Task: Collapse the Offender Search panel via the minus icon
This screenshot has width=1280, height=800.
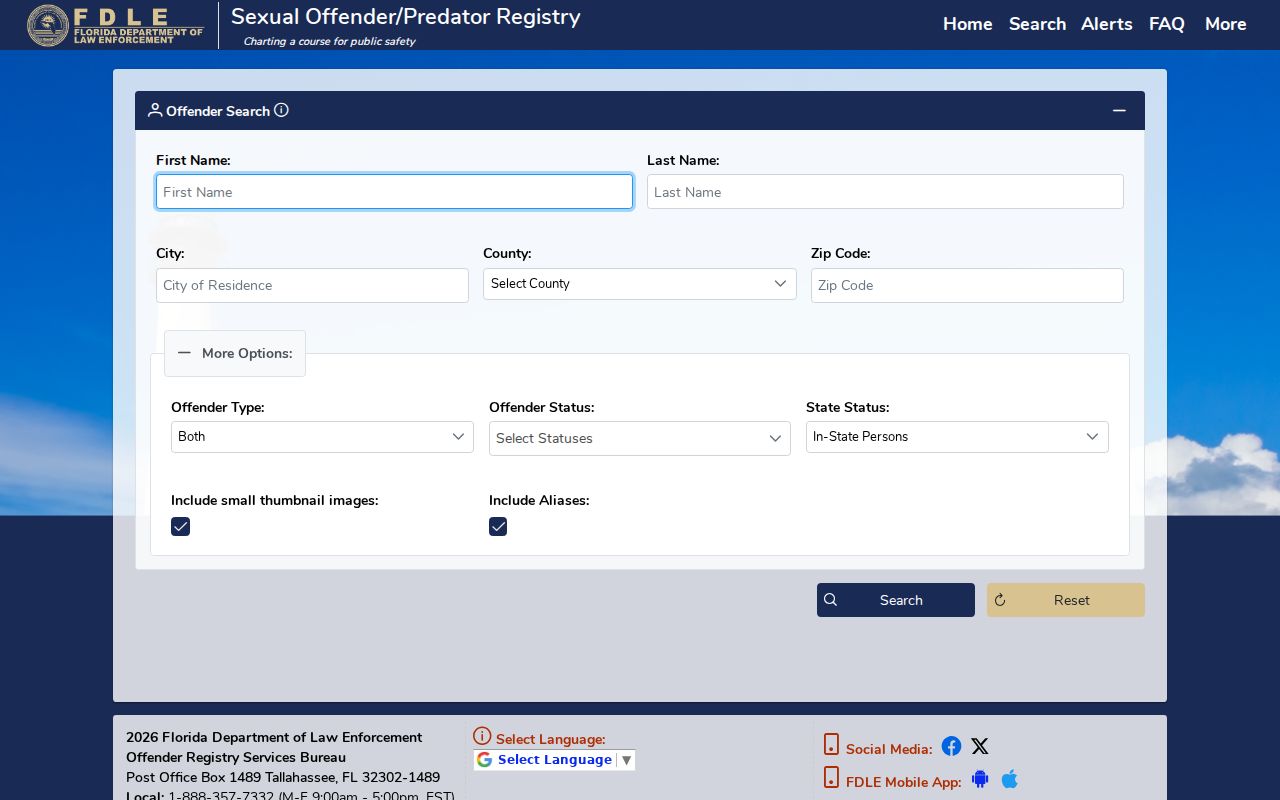Action: (1119, 110)
